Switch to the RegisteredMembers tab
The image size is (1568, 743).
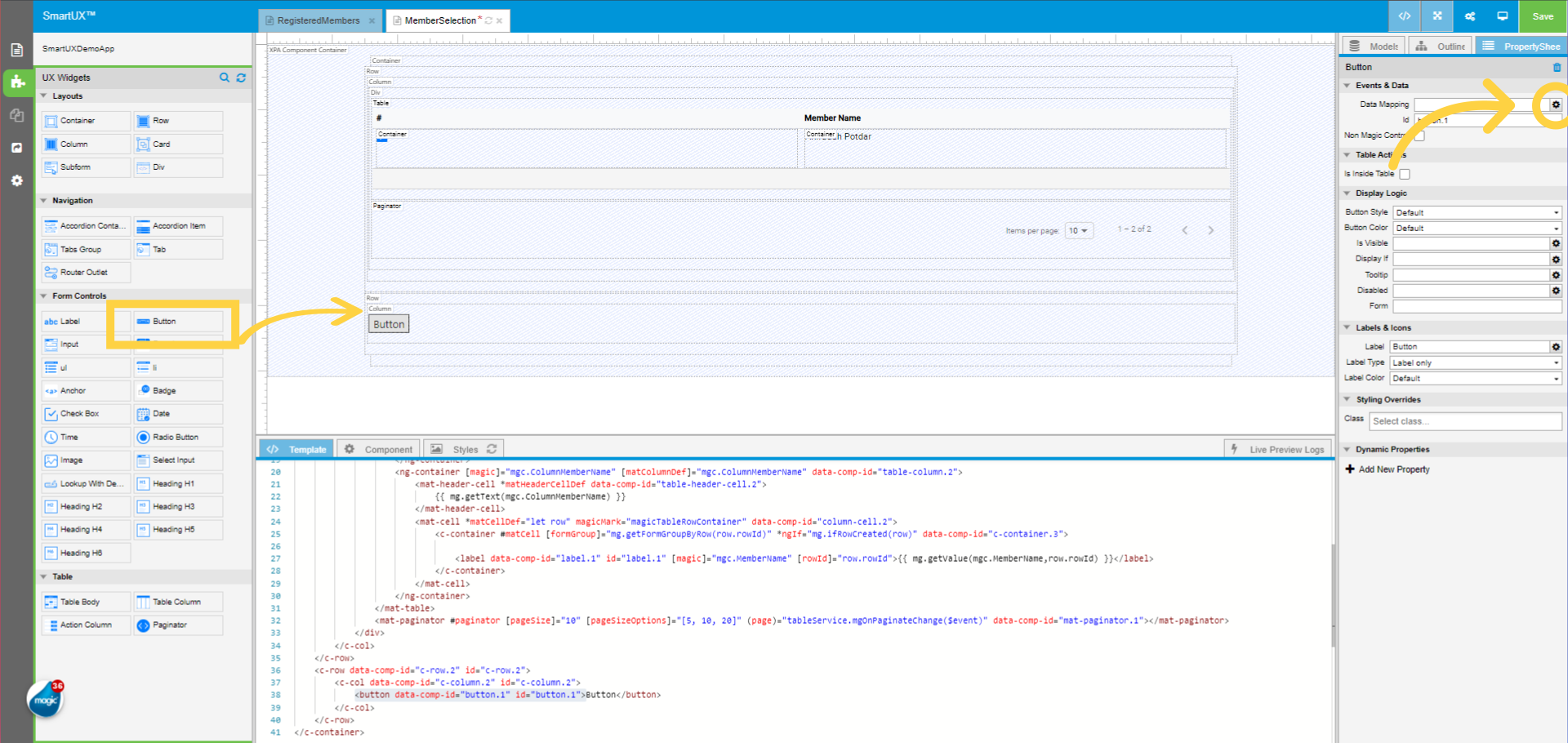318,20
